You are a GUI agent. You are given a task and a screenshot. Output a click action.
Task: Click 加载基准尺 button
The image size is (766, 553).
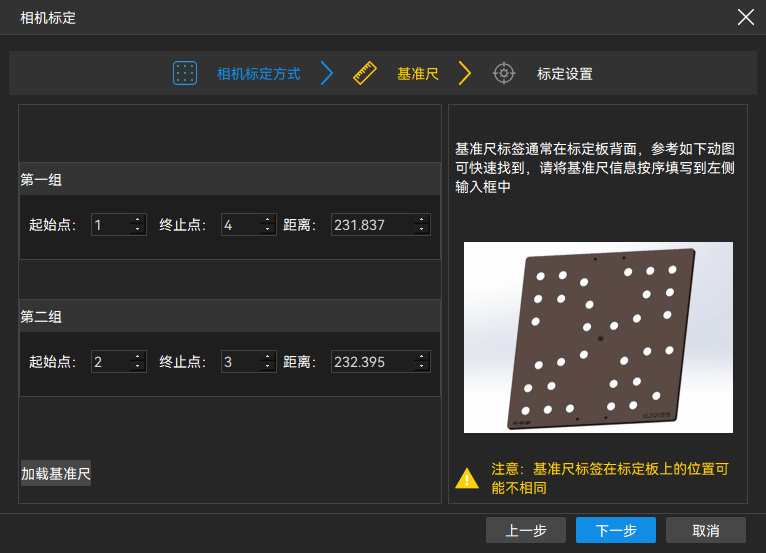click(x=56, y=474)
